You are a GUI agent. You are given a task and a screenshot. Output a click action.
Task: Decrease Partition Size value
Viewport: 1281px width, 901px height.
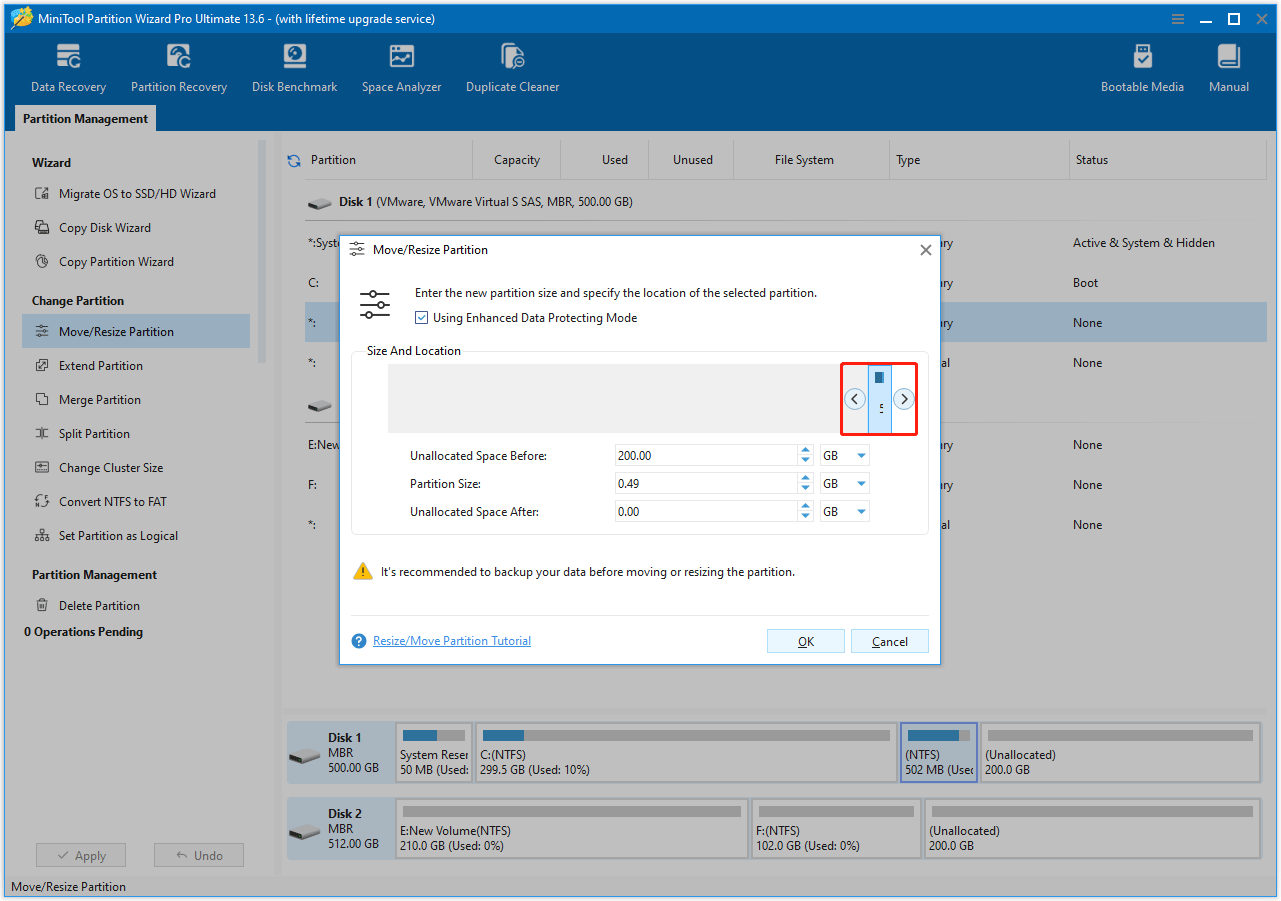[x=806, y=489]
